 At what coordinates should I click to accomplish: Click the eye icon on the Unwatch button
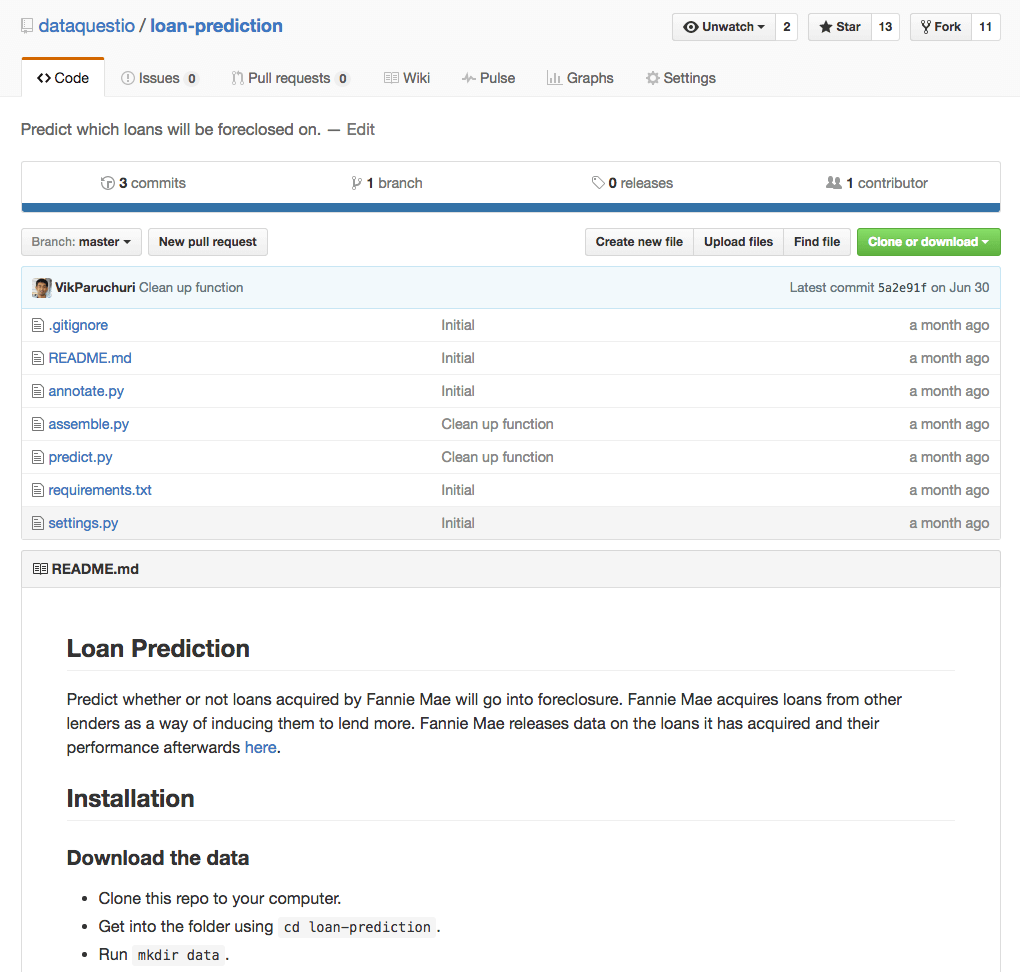[x=694, y=27]
